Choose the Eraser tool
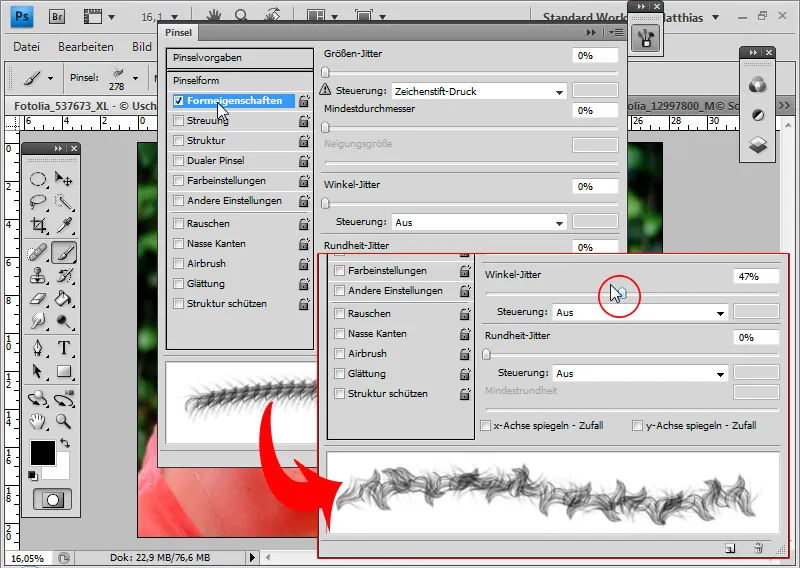 [38, 299]
